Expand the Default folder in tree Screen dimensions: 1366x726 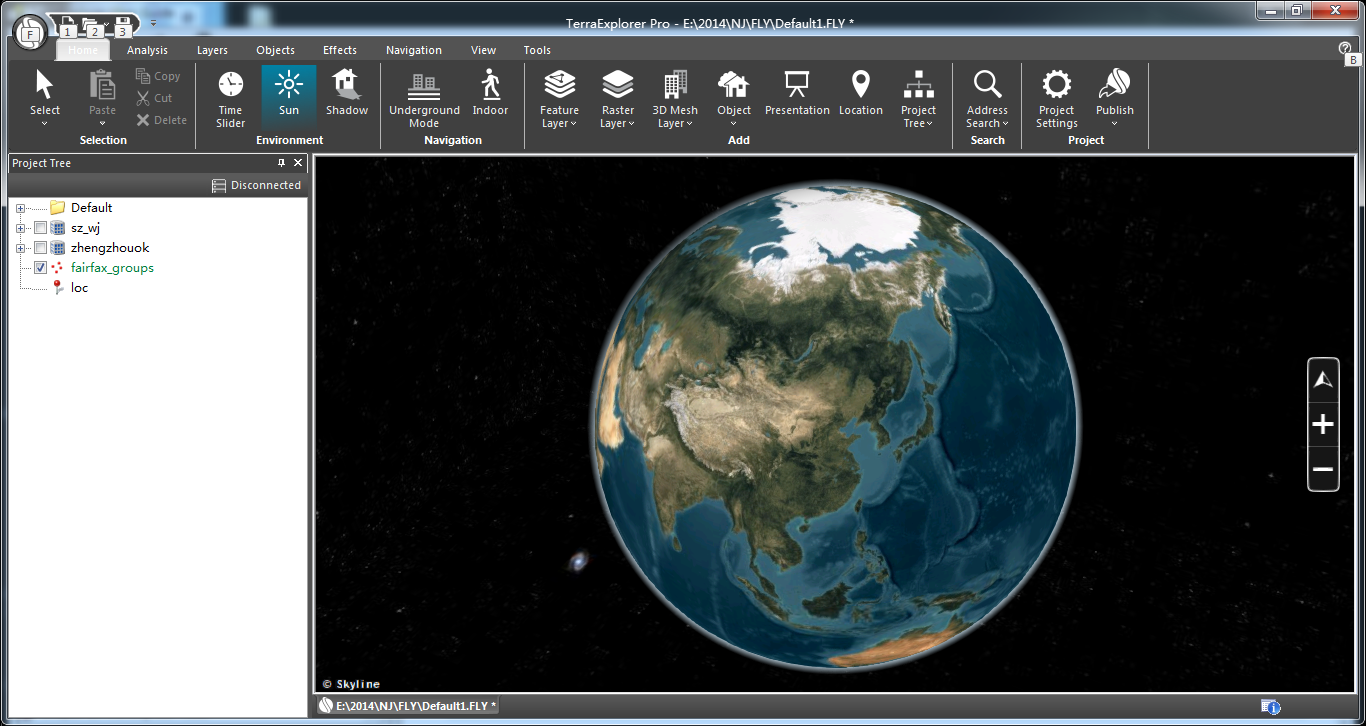tap(20, 208)
